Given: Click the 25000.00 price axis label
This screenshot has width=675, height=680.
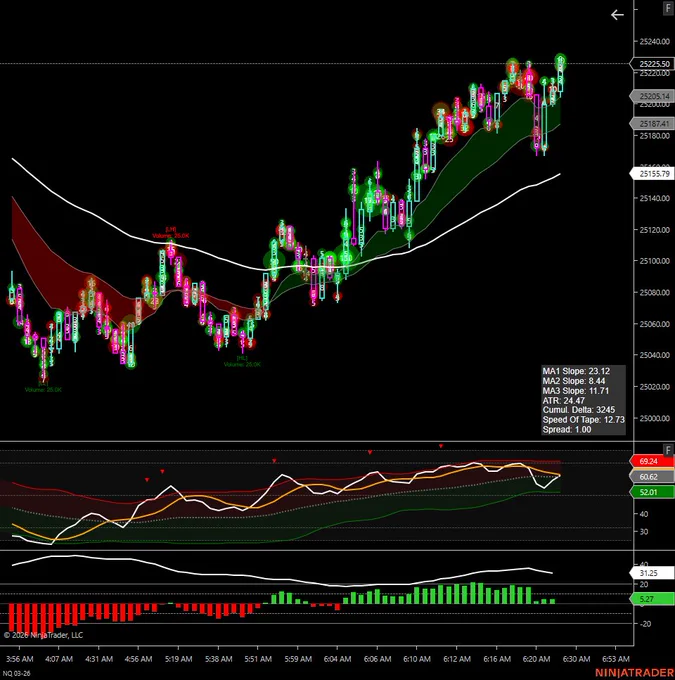Looking at the screenshot, I should (655, 418).
